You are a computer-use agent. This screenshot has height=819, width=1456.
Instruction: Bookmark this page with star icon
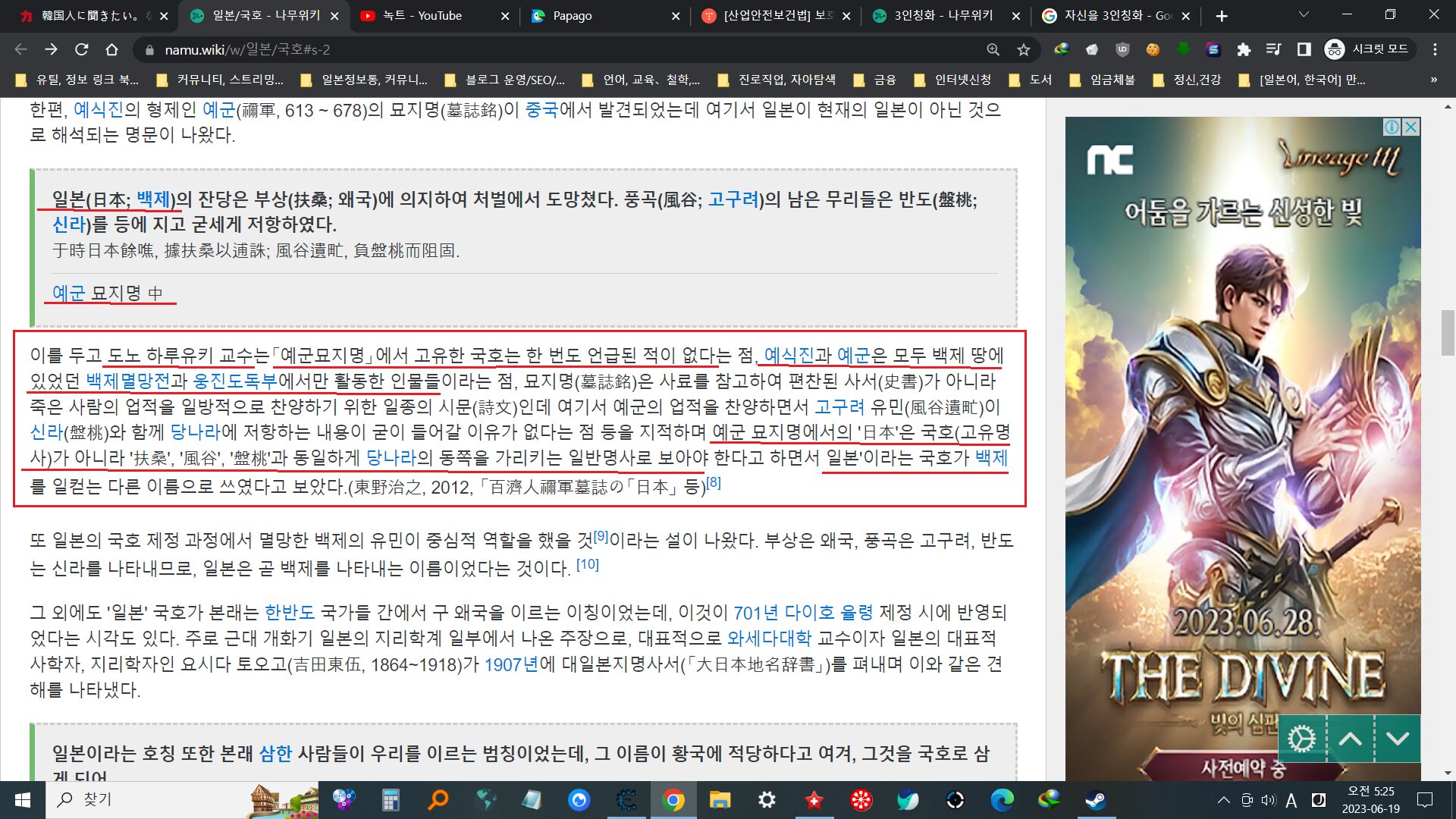click(1024, 49)
